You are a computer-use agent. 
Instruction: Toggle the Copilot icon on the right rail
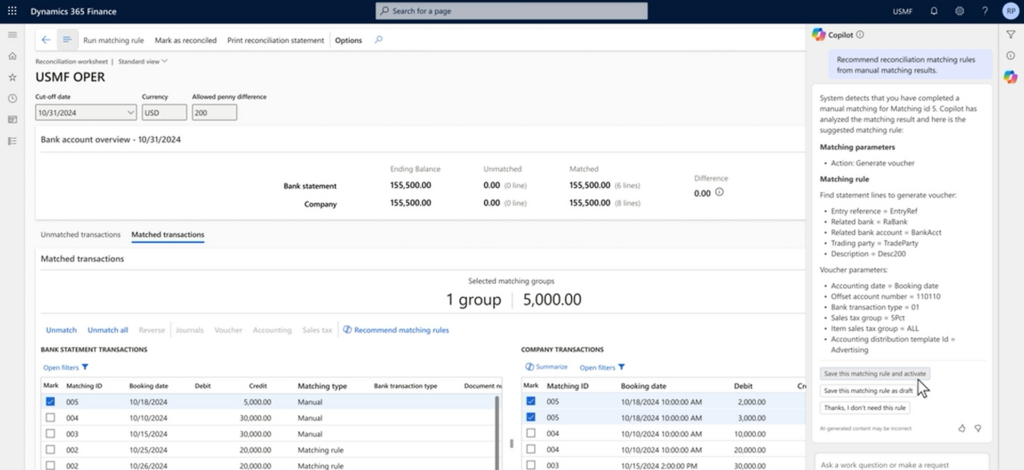[x=1010, y=77]
